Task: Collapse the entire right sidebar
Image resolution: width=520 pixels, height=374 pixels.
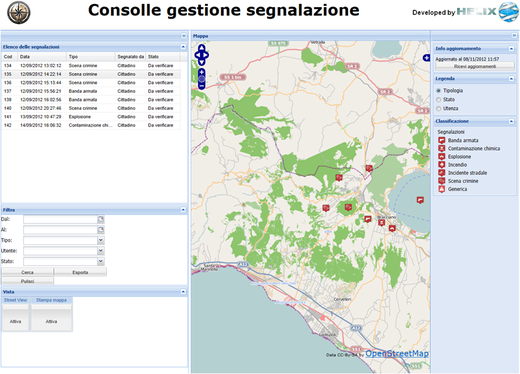Action: (514, 35)
